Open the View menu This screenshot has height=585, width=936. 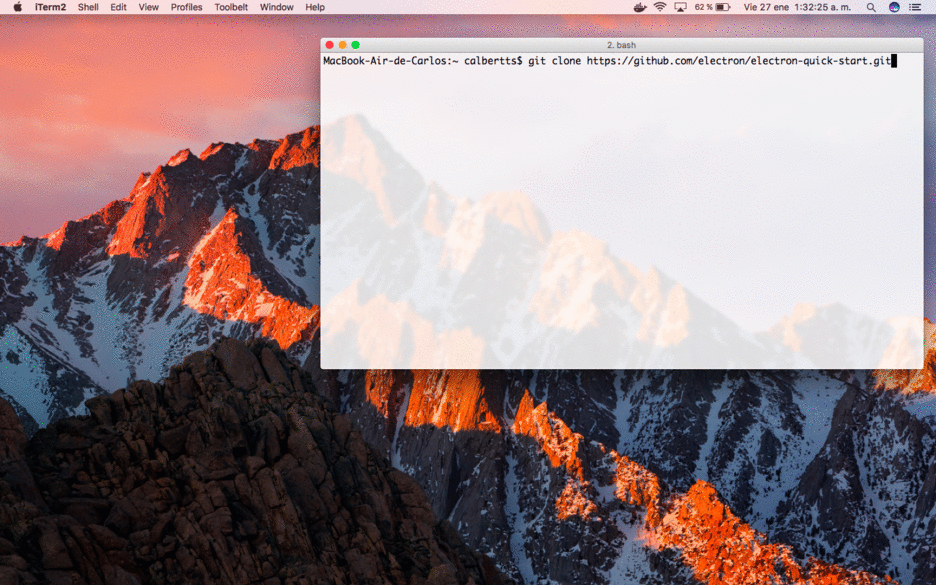tap(149, 7)
